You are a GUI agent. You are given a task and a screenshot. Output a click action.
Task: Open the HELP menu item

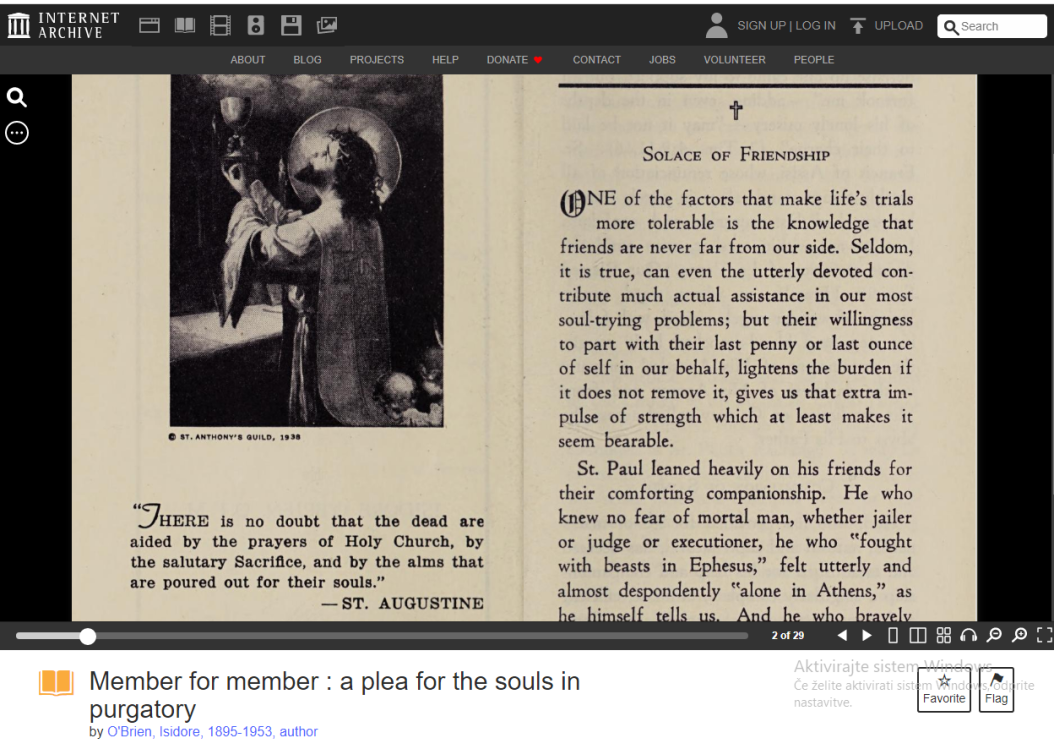[x=445, y=60]
